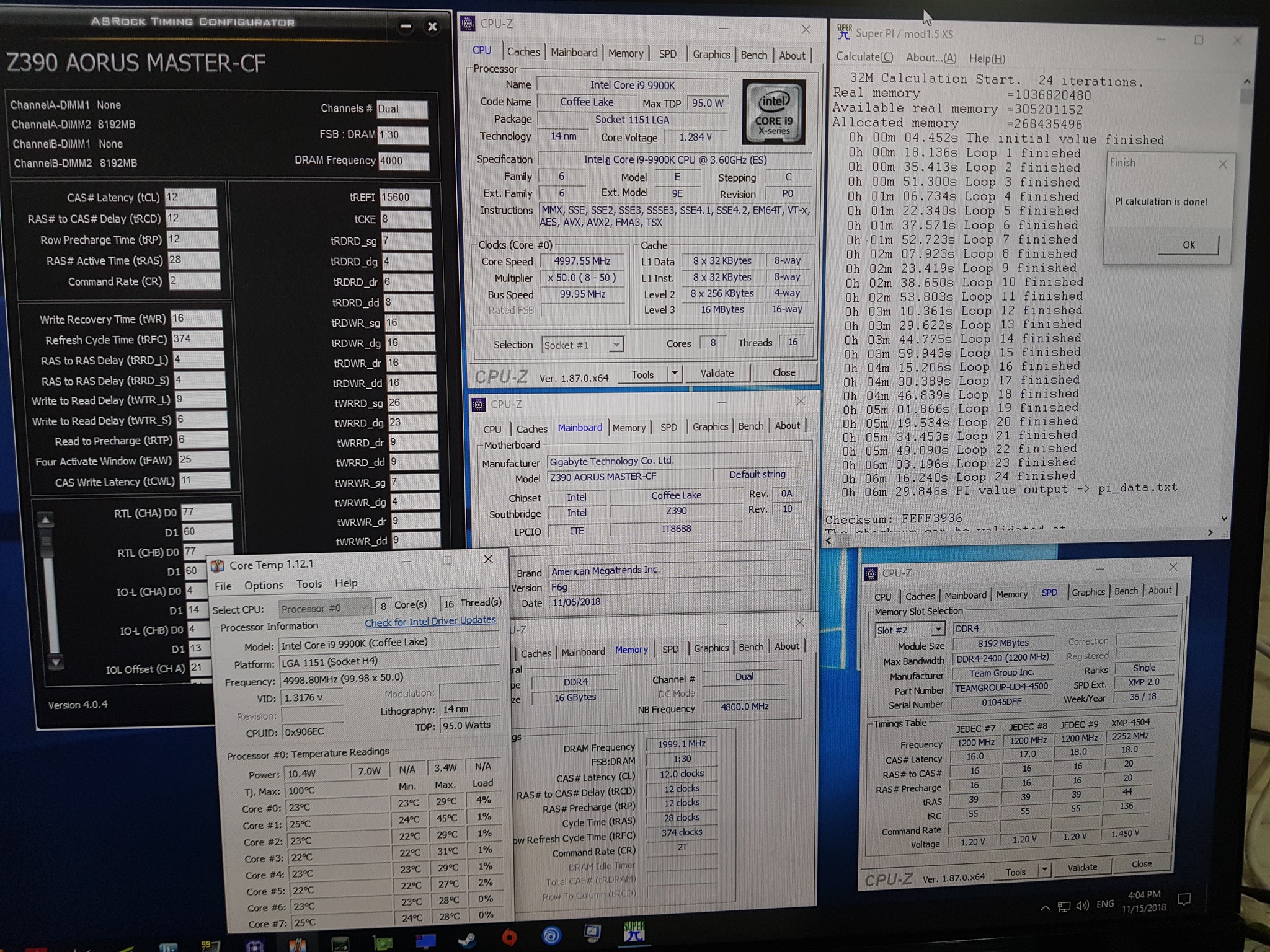Click the Command Rate (CR) value field
This screenshot has height=952, width=1270.
[x=194, y=281]
